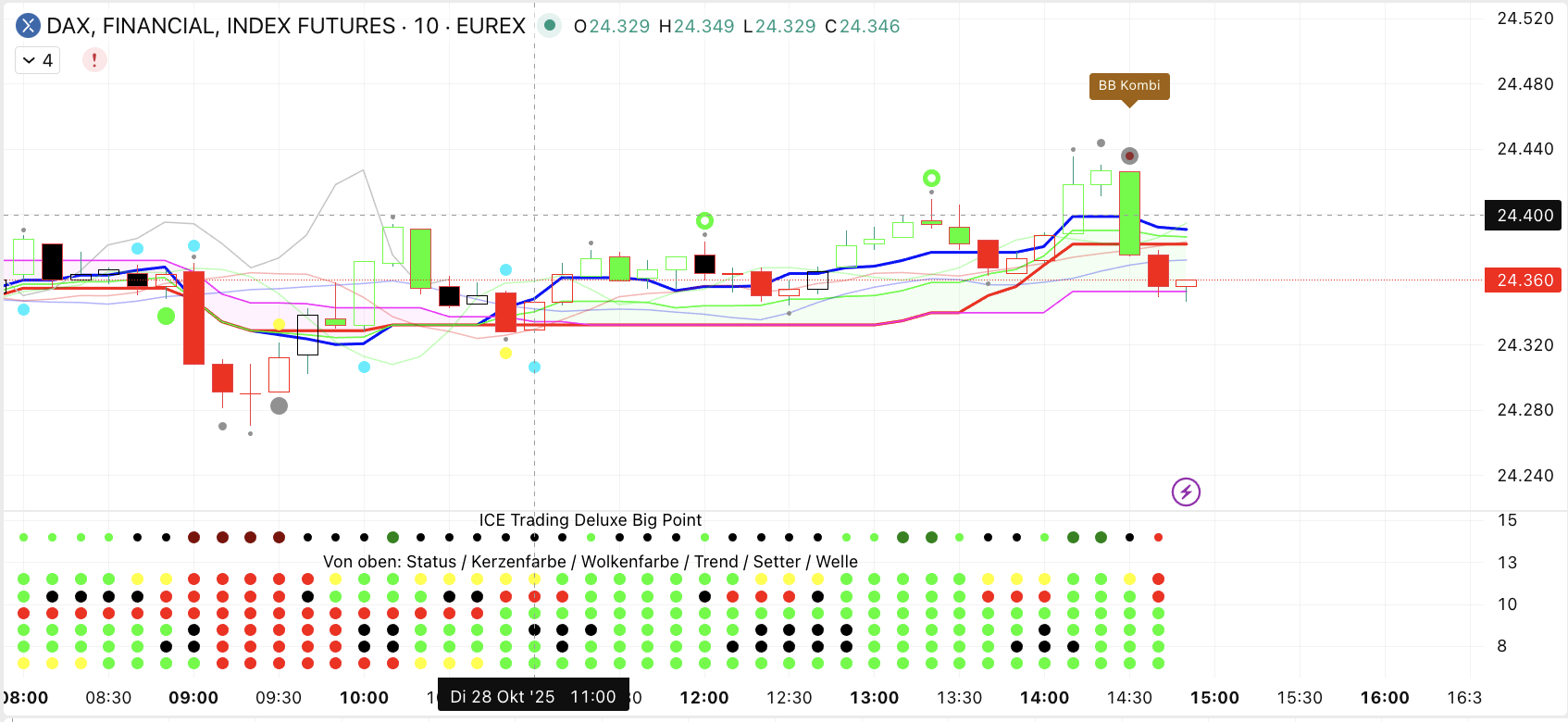Select the ICE Trading Deluxe Big Point title
This screenshot has width=1568, height=722.
point(590,520)
